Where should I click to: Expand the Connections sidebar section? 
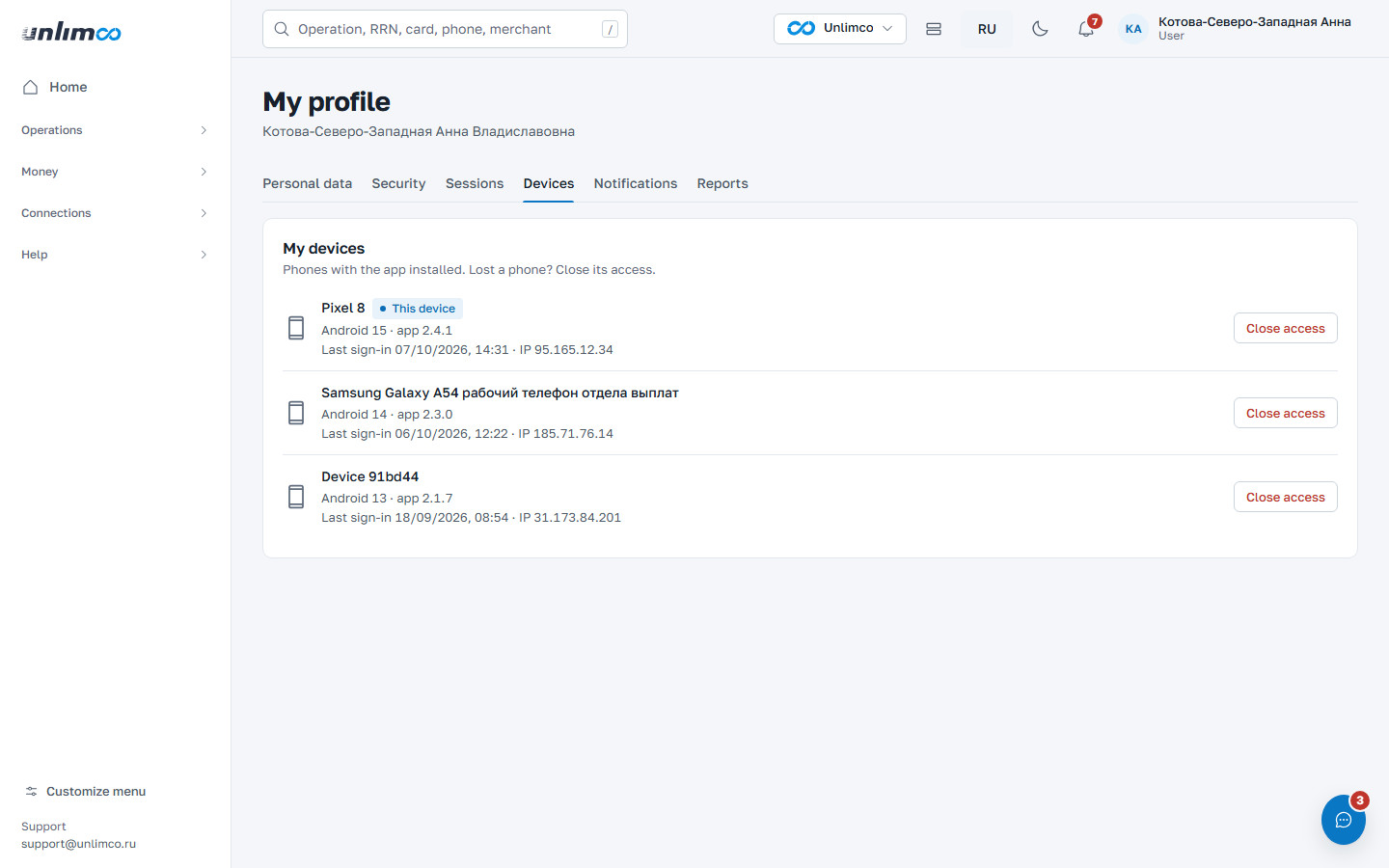click(116, 213)
